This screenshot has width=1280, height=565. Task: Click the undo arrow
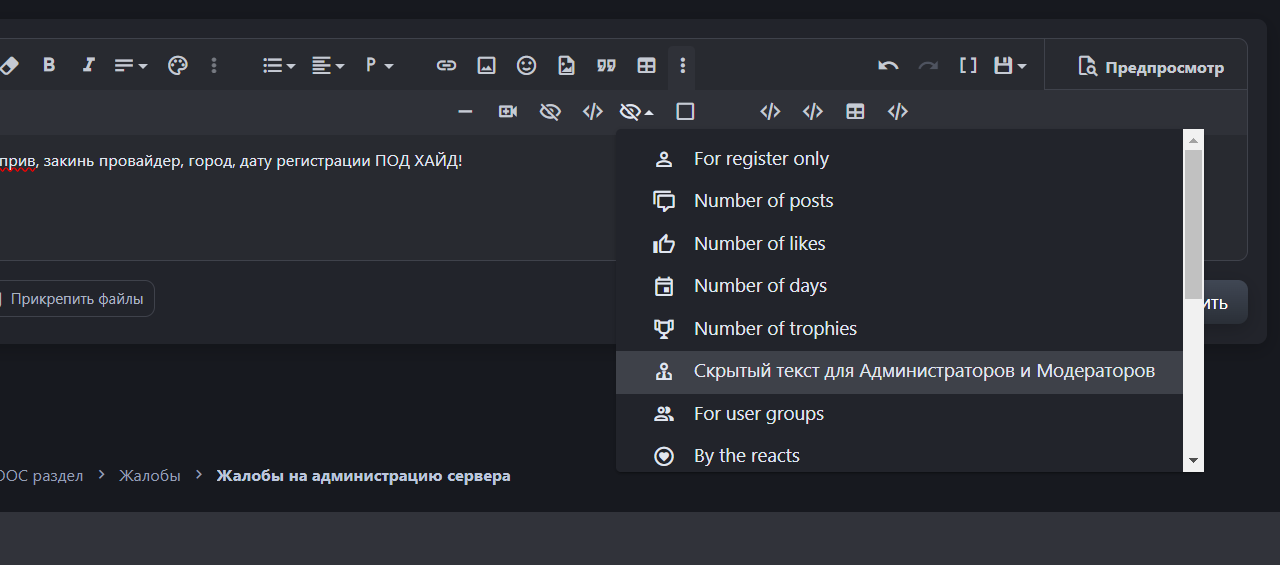tap(888, 66)
